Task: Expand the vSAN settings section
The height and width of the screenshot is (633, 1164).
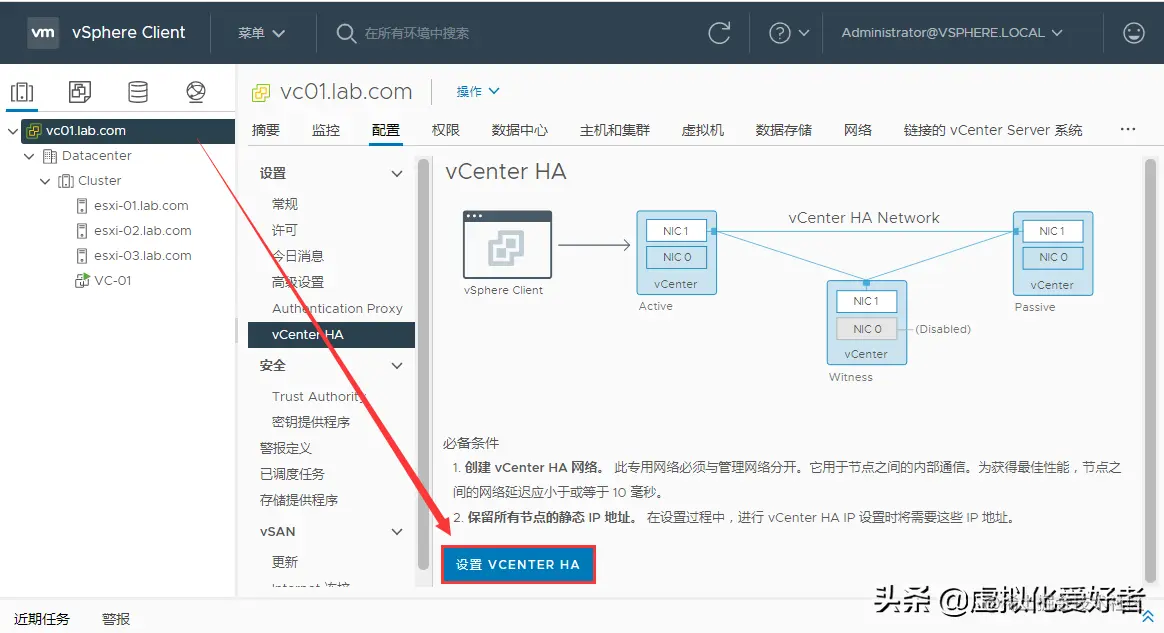Action: coord(396,531)
